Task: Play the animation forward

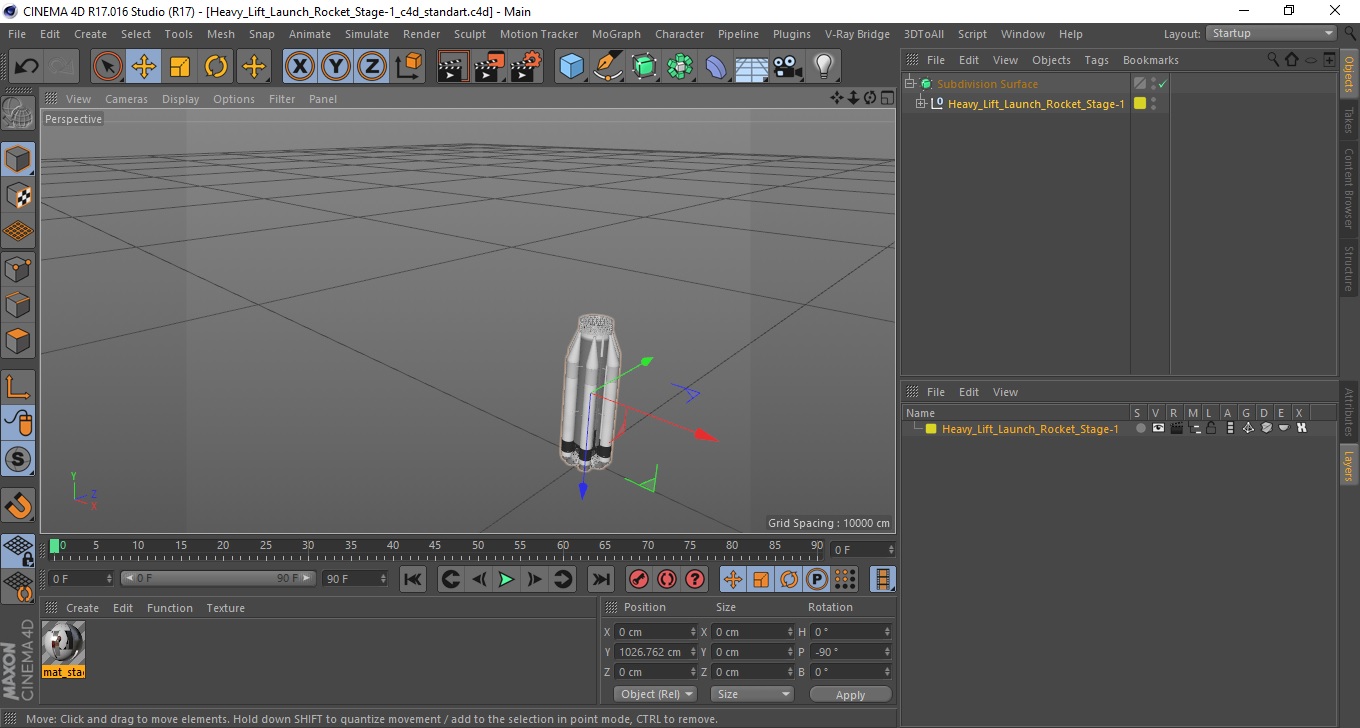Action: click(506, 579)
